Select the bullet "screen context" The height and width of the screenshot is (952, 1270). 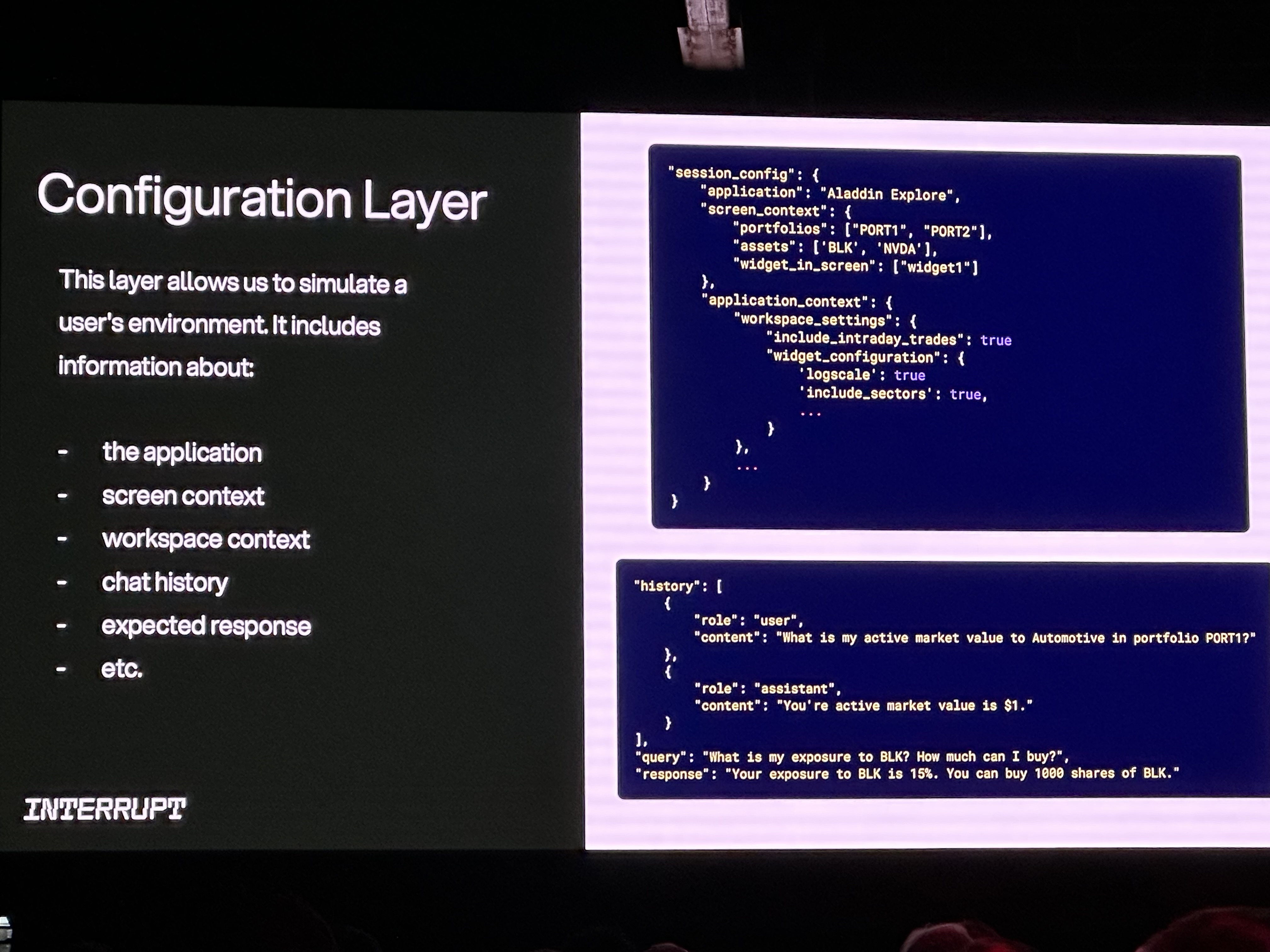point(183,496)
